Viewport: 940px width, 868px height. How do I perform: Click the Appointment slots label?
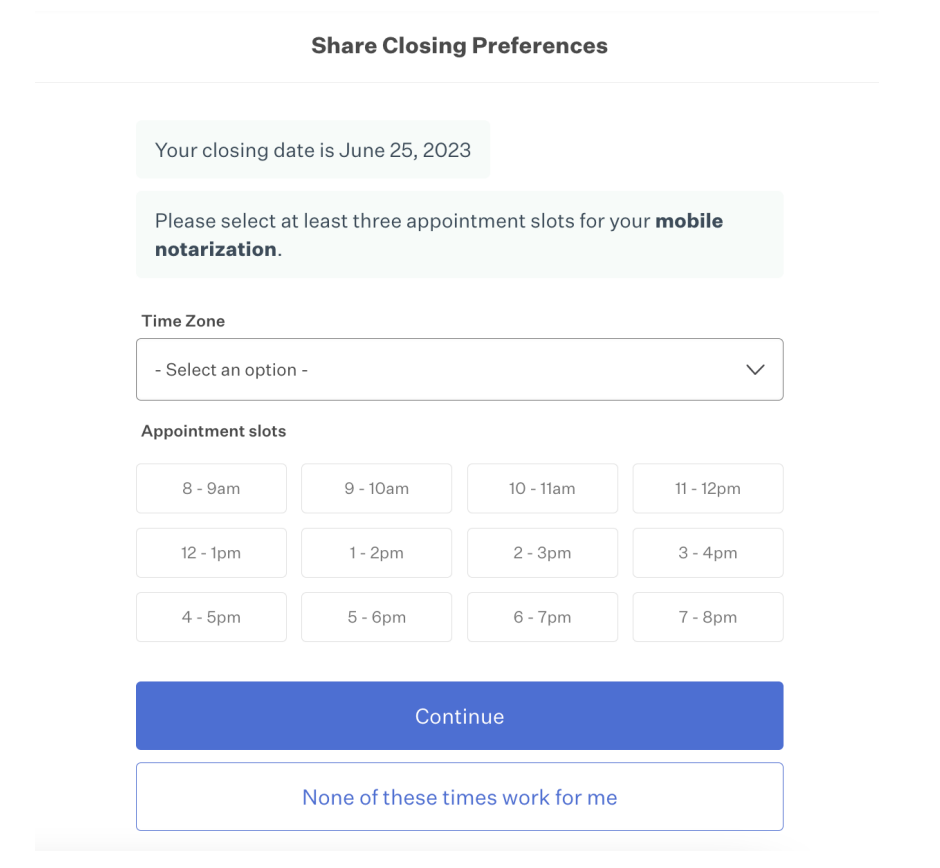213,431
